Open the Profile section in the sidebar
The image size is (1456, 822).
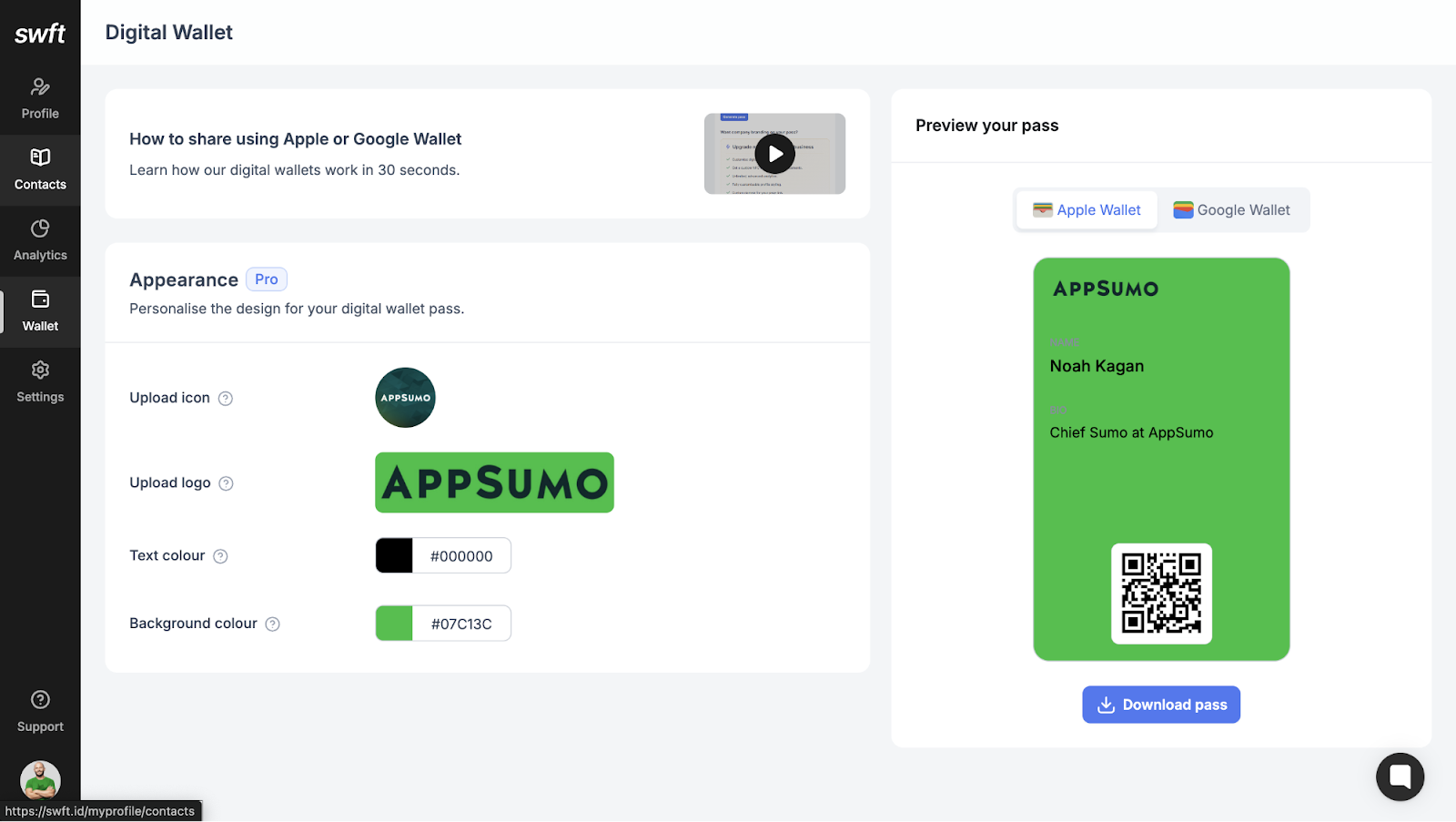click(40, 97)
